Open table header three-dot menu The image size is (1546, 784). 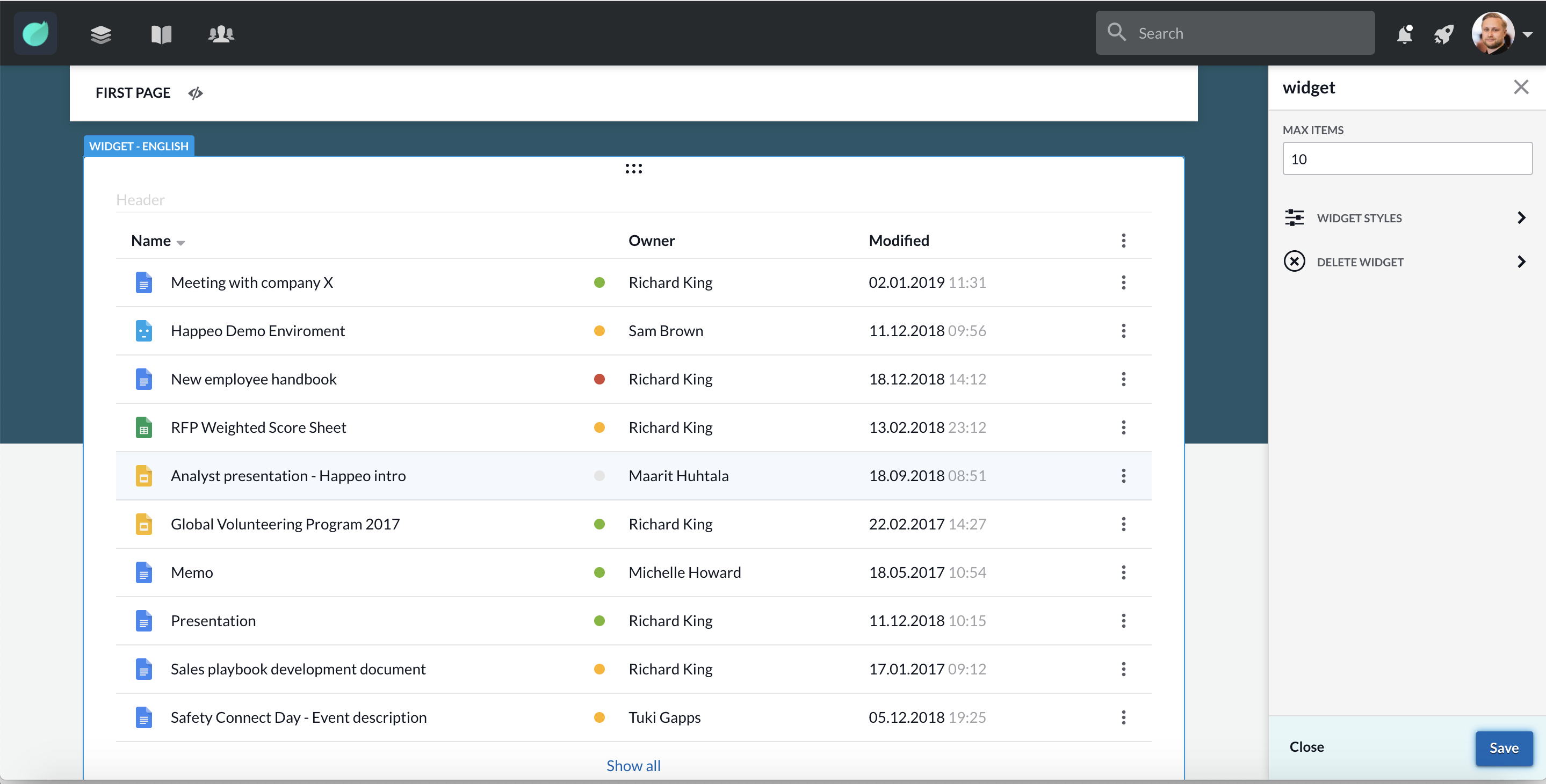tap(1123, 241)
